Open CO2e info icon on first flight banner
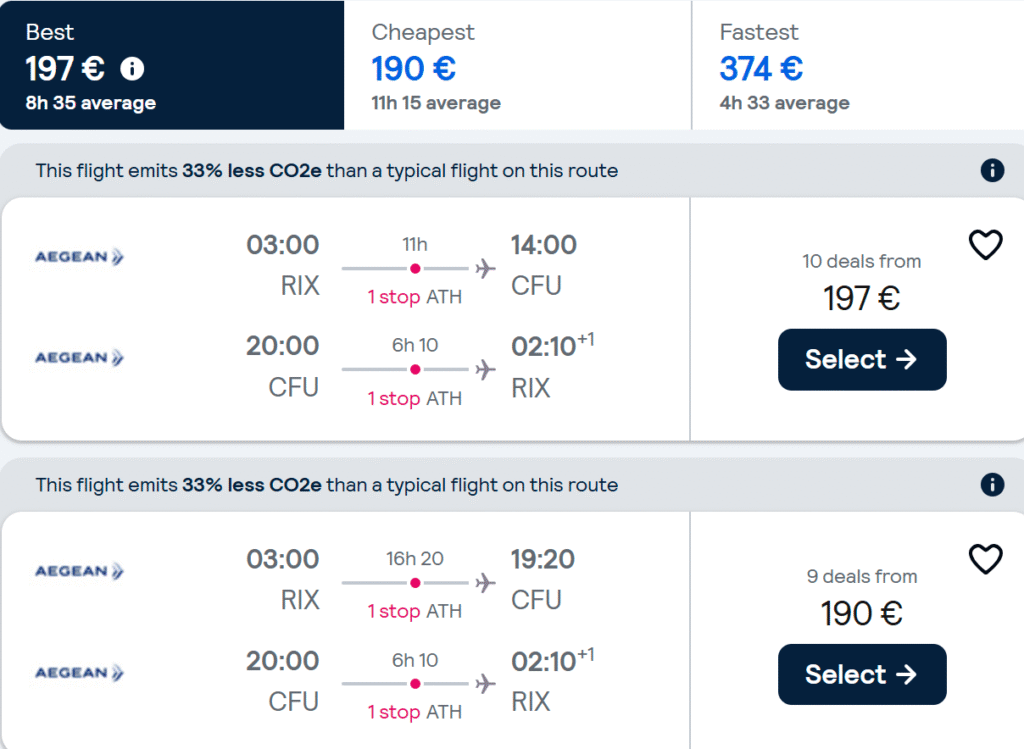 (992, 170)
